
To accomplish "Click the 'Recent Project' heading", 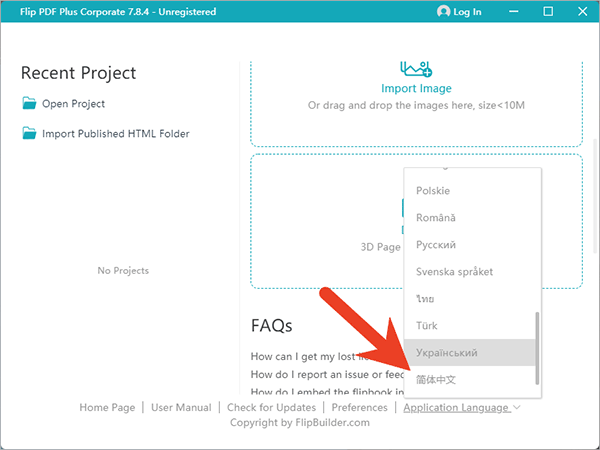I will click(78, 73).
